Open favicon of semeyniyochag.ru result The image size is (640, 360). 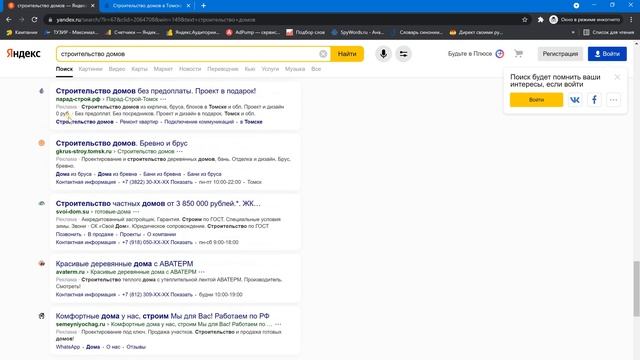[42, 316]
